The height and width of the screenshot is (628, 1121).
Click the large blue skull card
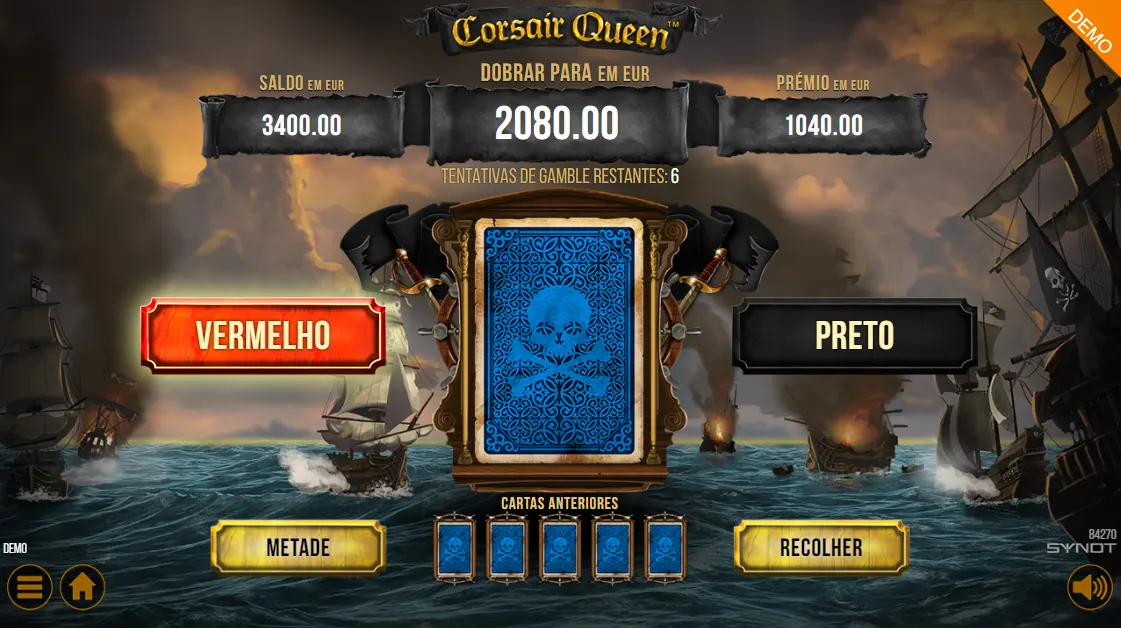point(559,340)
